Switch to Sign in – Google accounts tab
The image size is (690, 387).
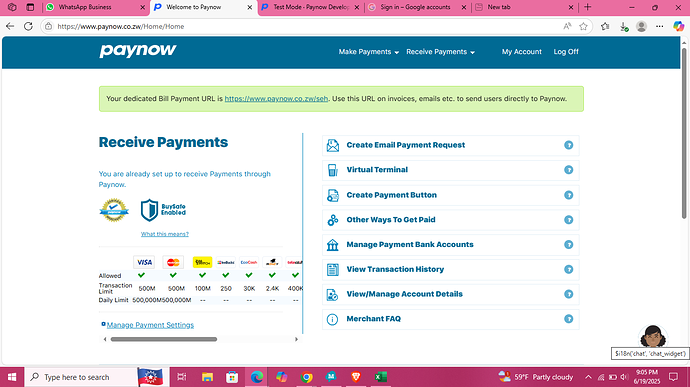pos(417,7)
